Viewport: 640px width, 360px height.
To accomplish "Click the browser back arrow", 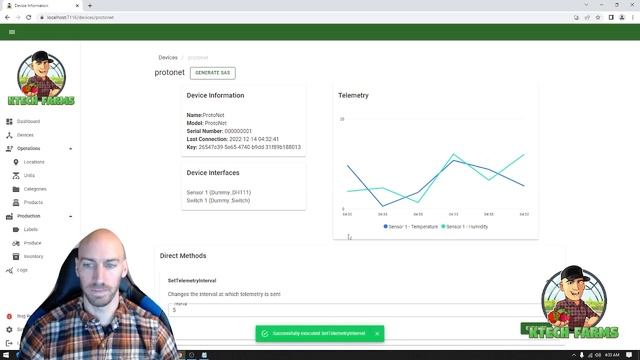I will click(7, 18).
